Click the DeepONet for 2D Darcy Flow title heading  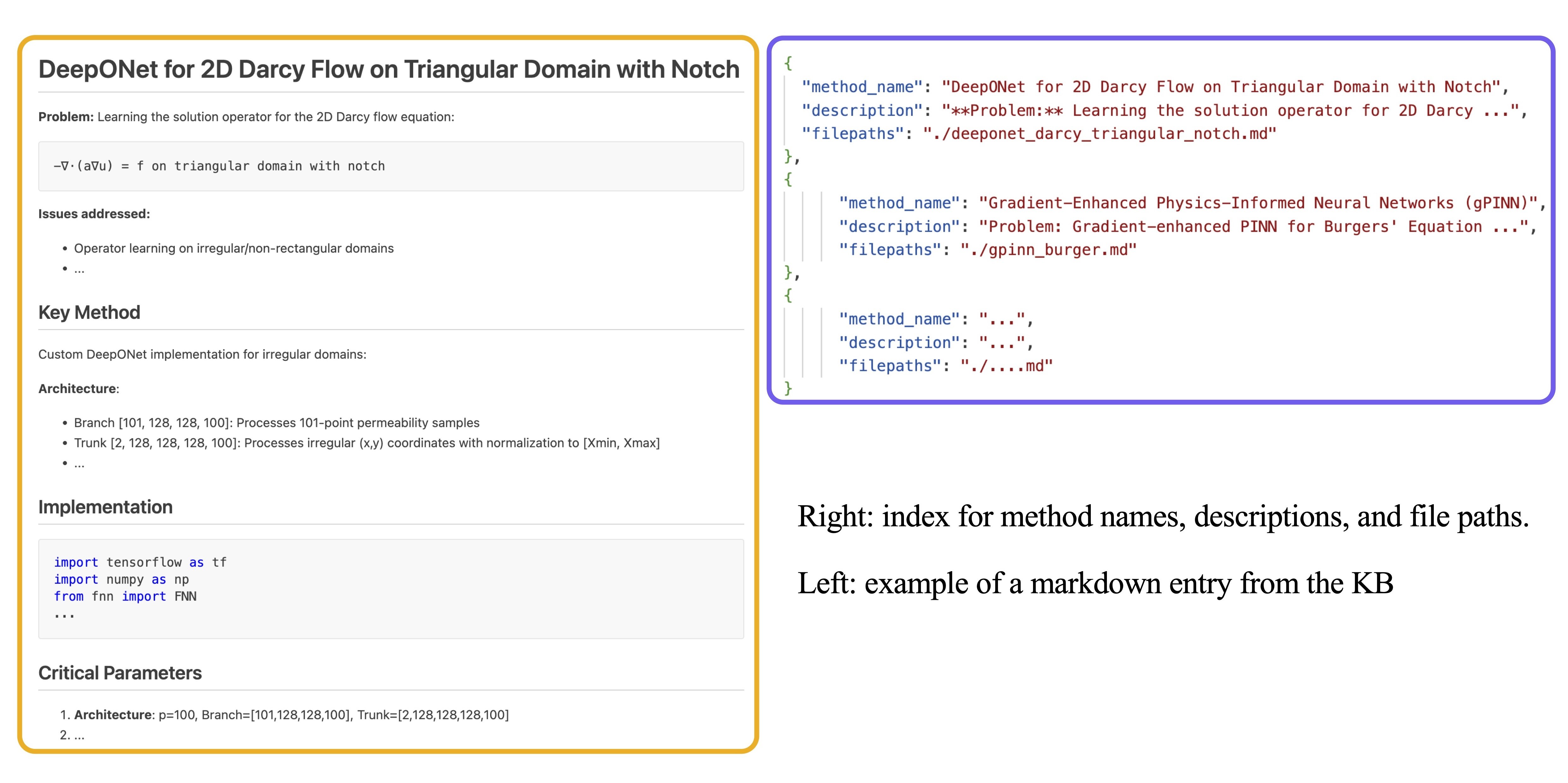[388, 69]
